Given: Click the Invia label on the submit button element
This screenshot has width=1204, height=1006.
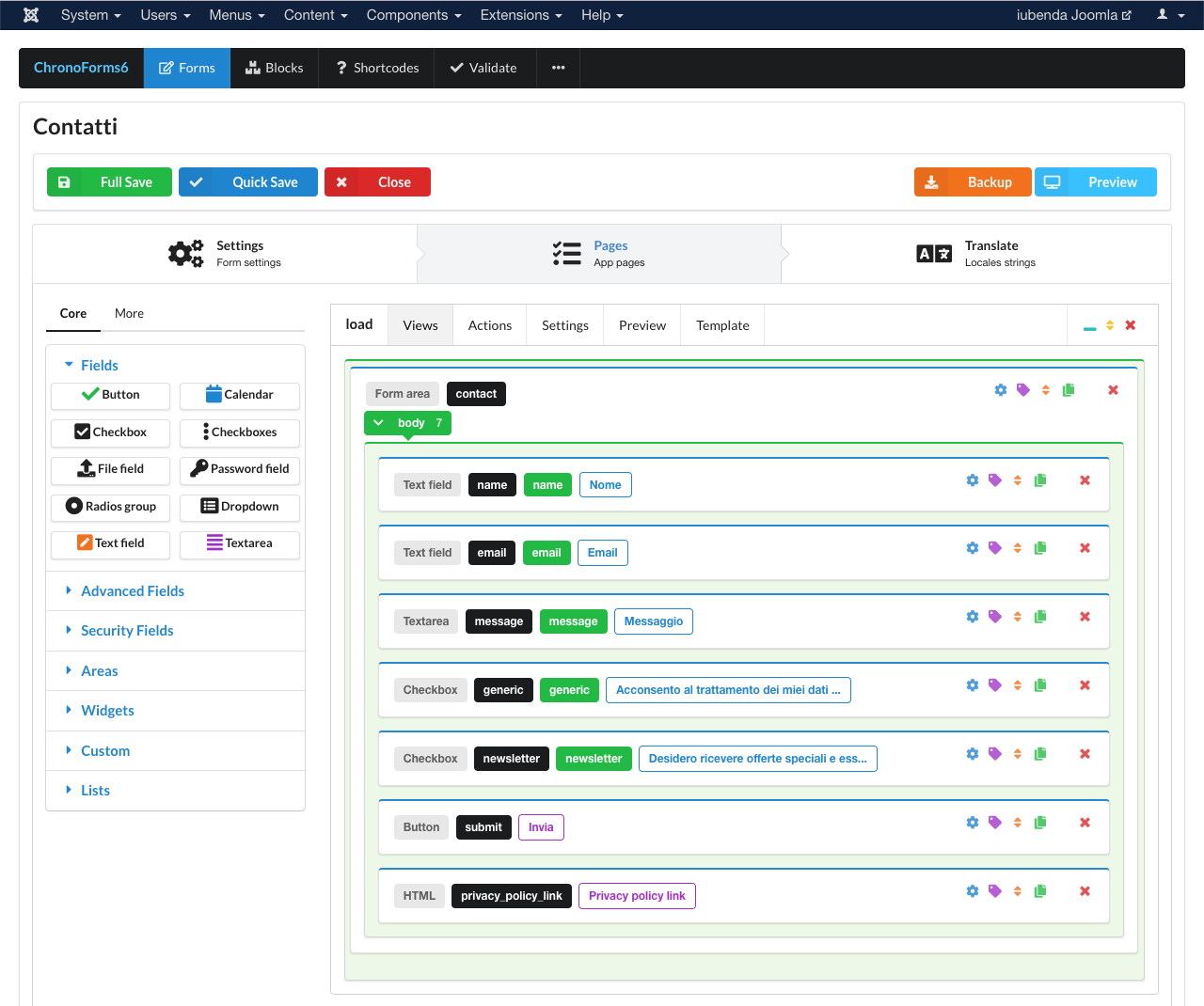Looking at the screenshot, I should pos(541,826).
